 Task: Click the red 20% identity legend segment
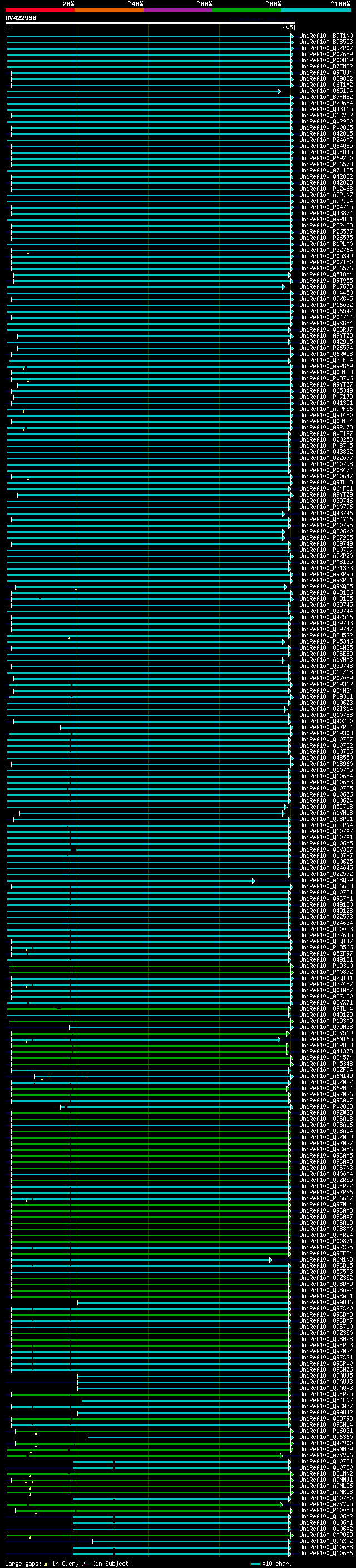click(x=39, y=10)
